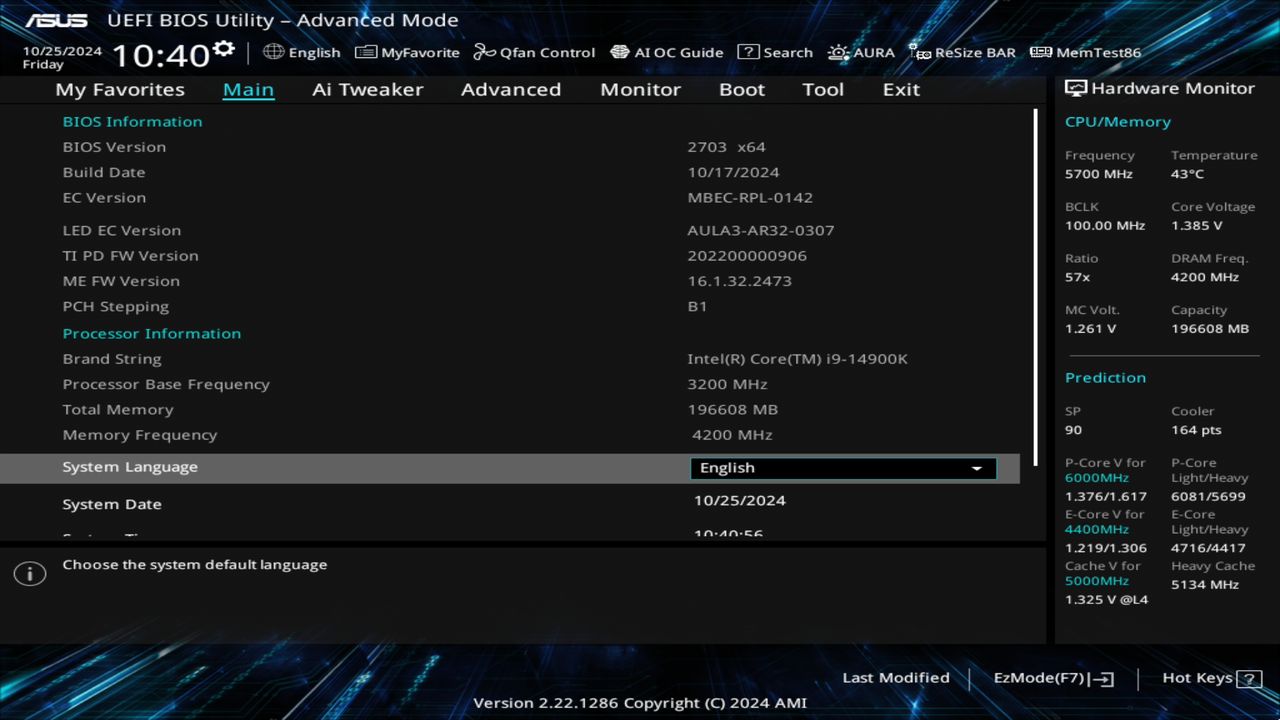Expand the Processor Information section
The image size is (1280, 720).
[152, 333]
